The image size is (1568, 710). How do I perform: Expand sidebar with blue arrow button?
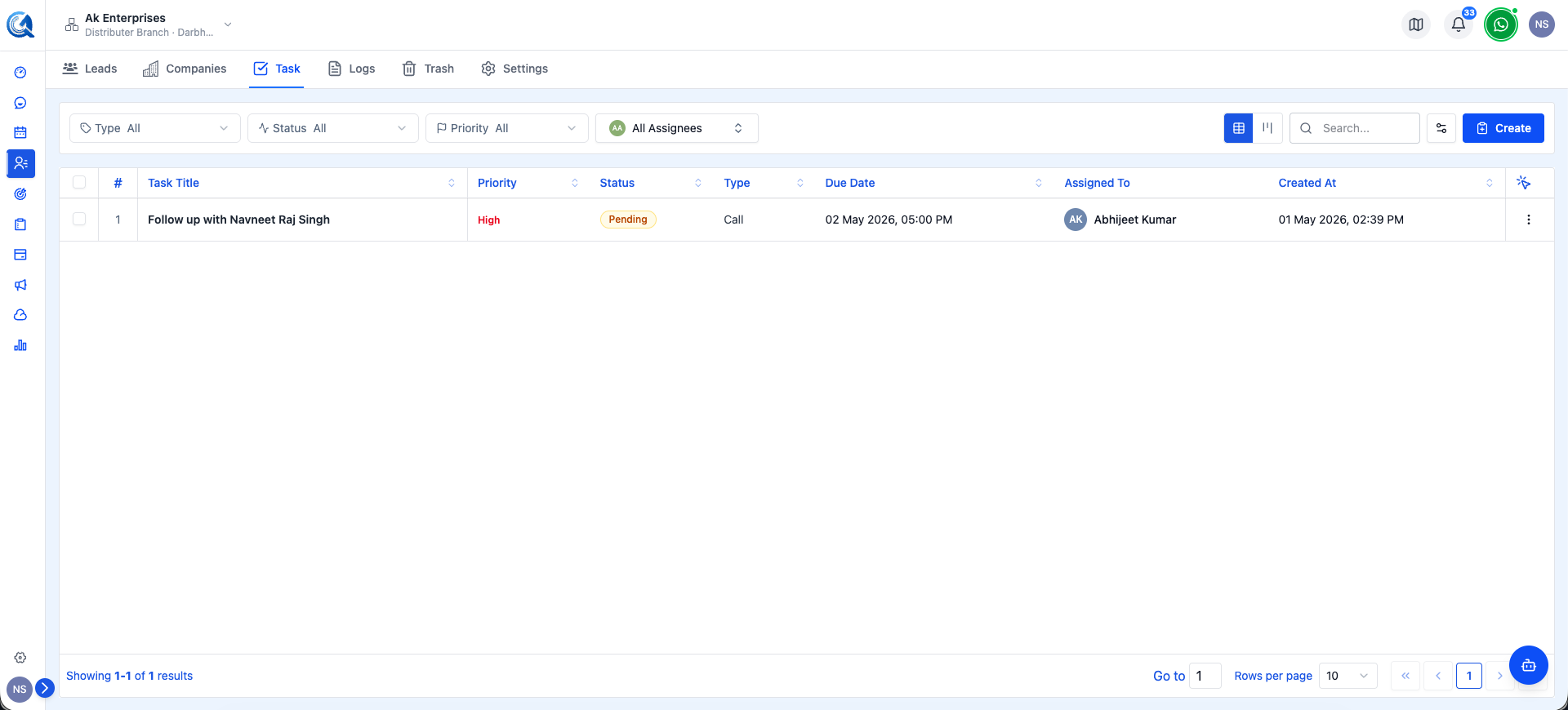pyautogui.click(x=45, y=688)
